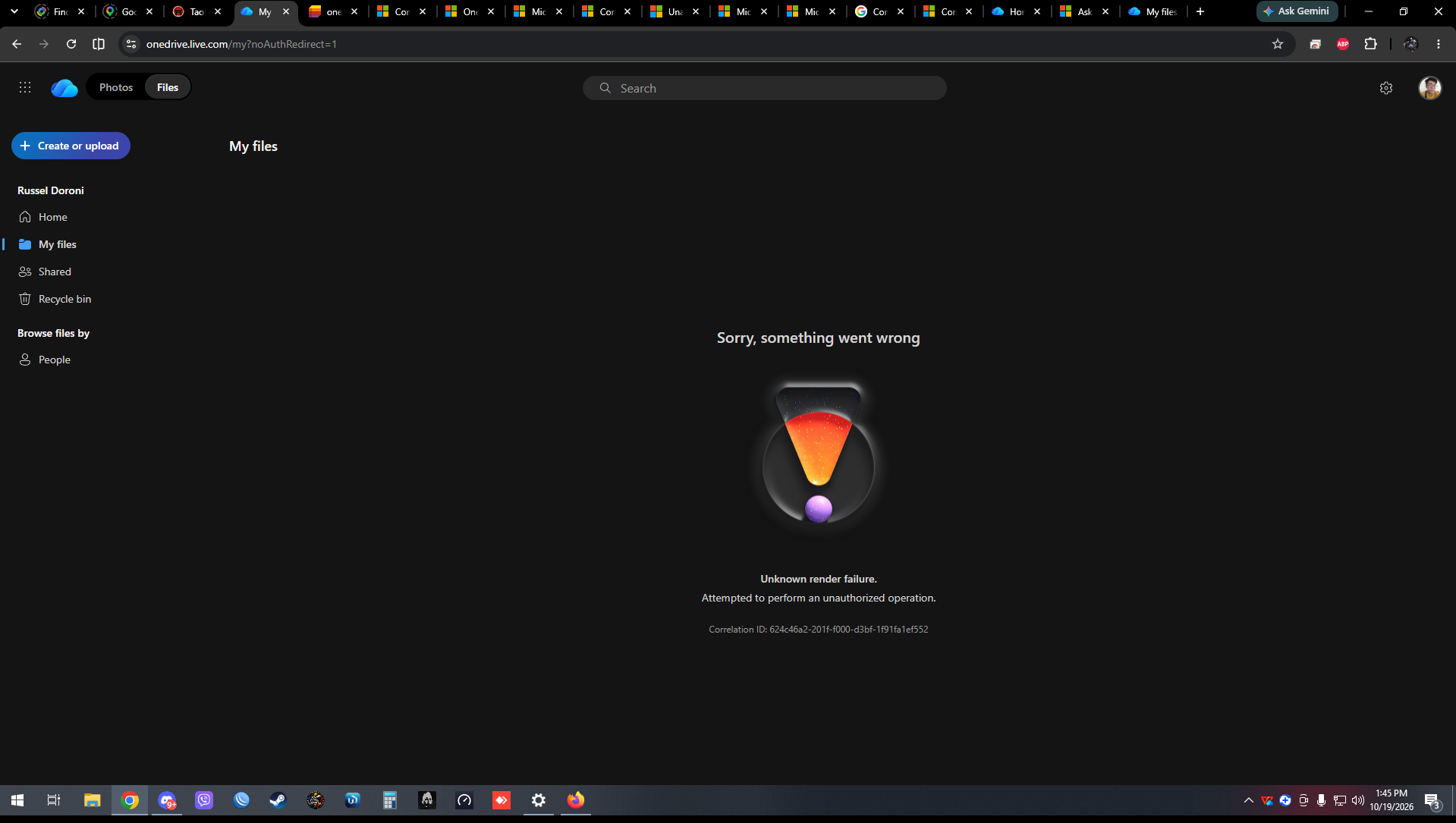This screenshot has height=823, width=1456.
Task: Click the browser address bar URL
Action: tap(241, 44)
